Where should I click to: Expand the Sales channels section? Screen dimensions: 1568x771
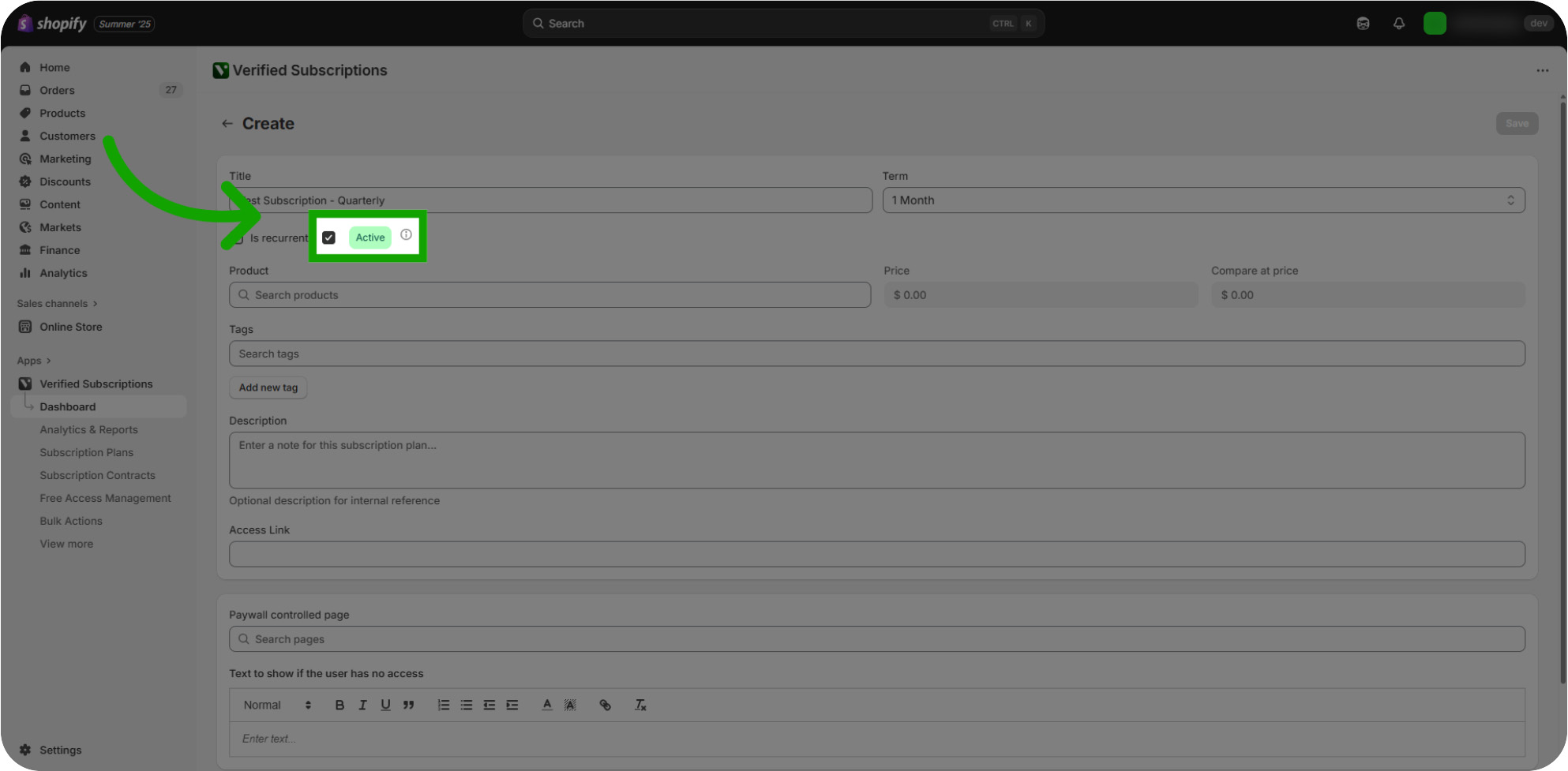pos(57,304)
